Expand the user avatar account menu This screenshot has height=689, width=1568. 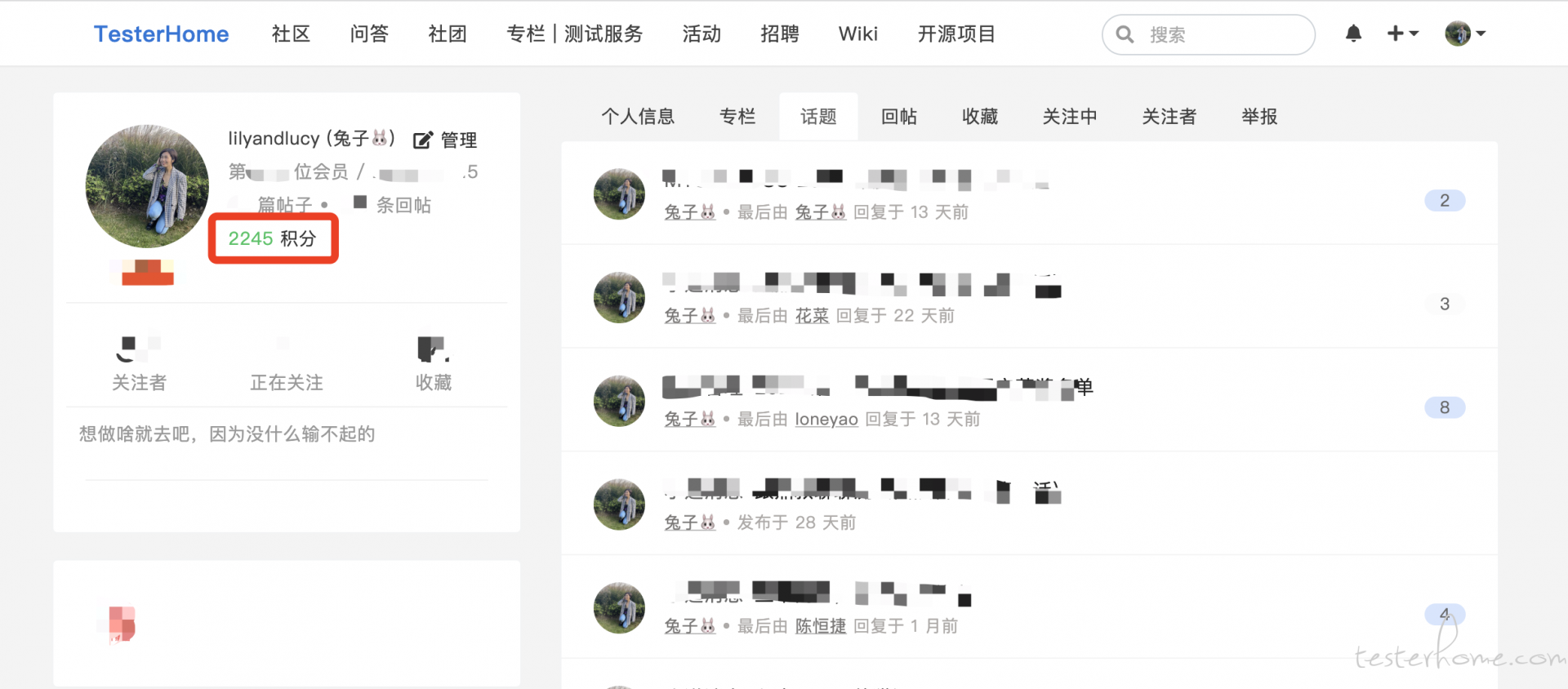[x=1465, y=33]
